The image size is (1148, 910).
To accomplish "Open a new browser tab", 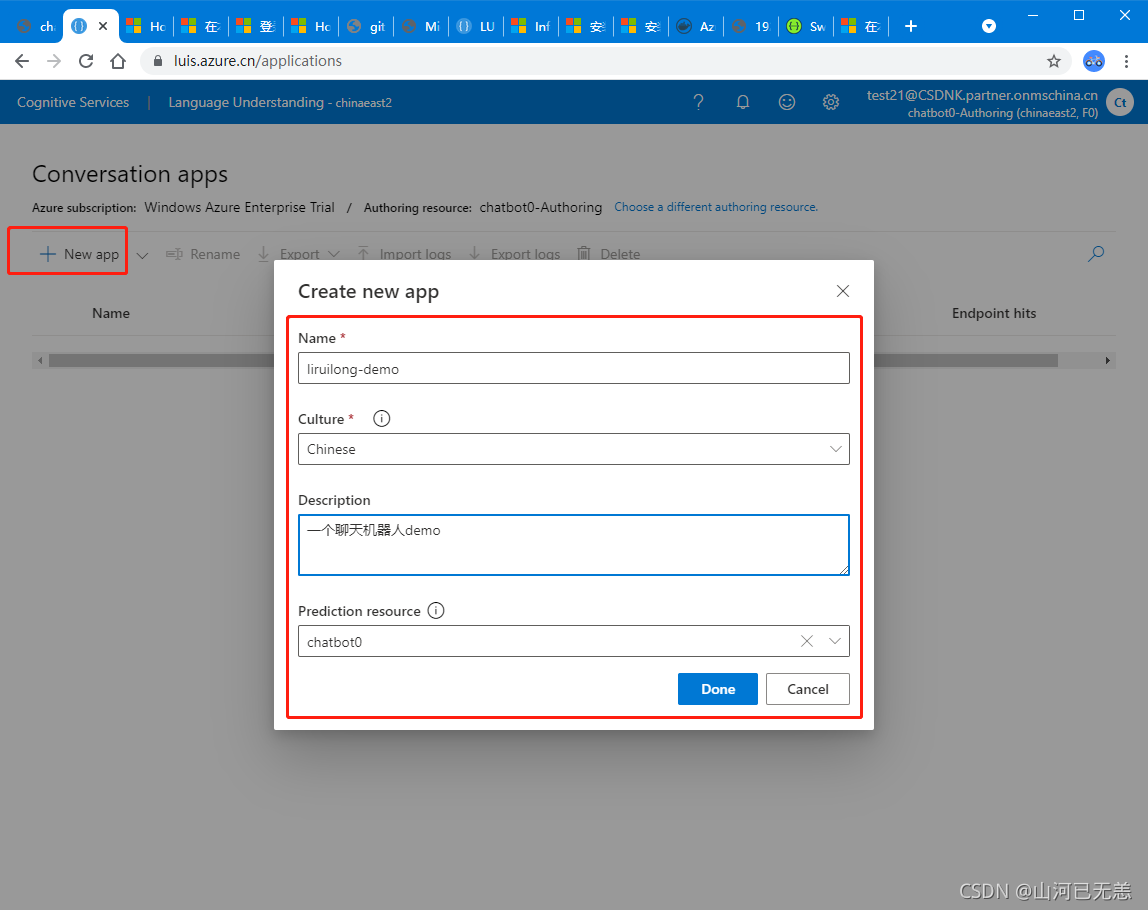I will coord(911,26).
